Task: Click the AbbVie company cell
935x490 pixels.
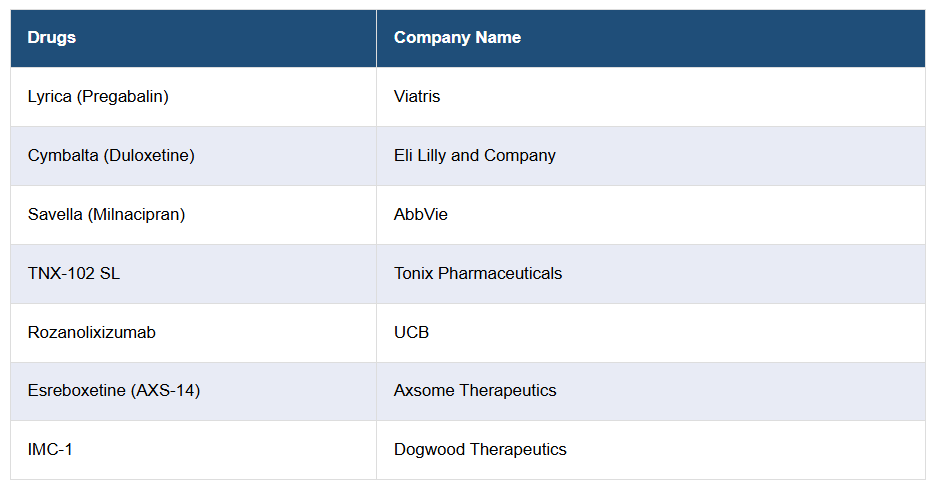Action: (421, 215)
